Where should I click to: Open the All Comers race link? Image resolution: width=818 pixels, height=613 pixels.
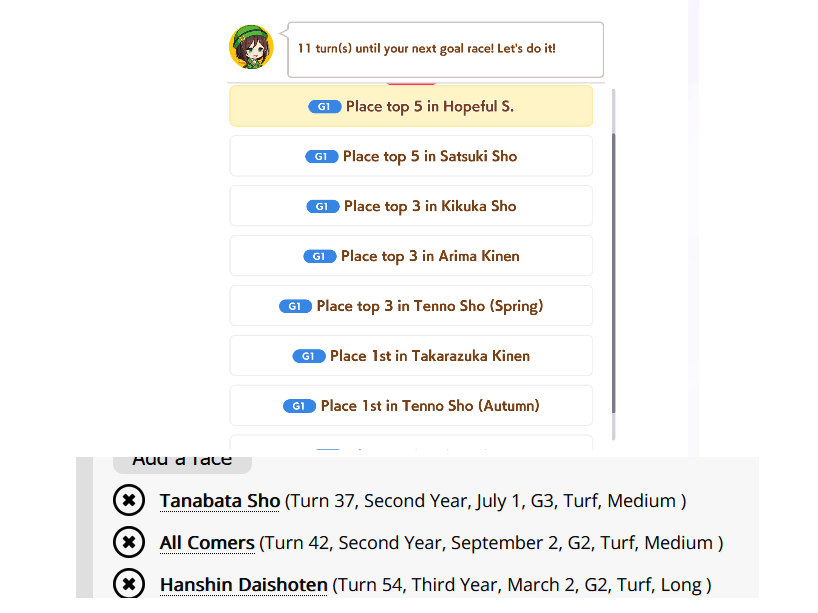click(x=207, y=543)
